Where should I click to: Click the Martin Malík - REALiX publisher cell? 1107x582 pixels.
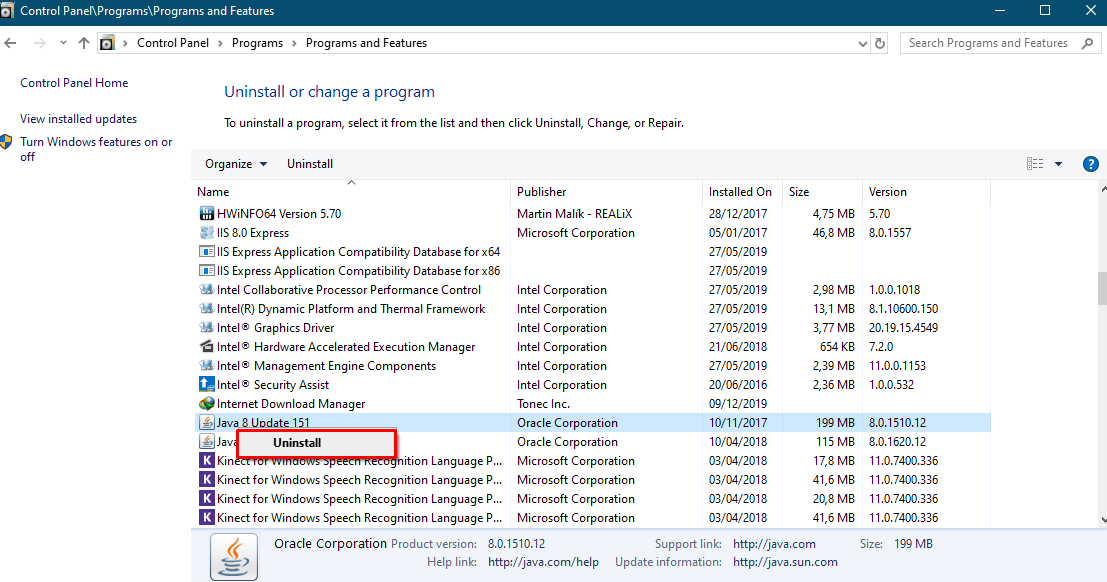574,213
